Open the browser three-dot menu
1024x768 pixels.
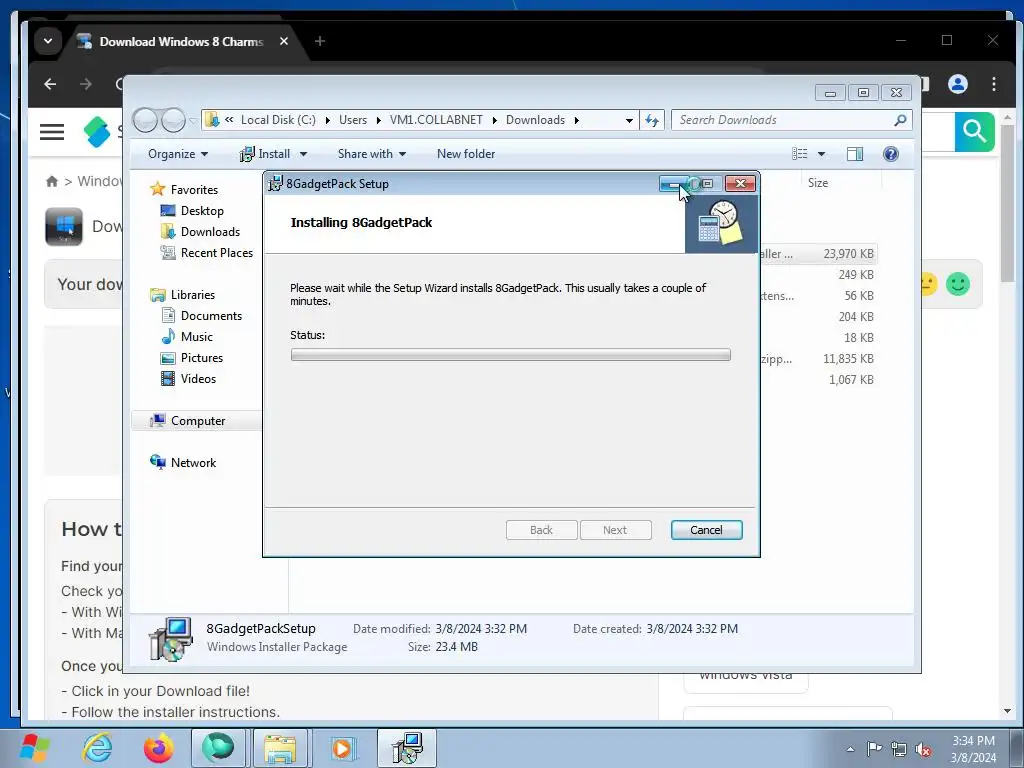[x=993, y=84]
